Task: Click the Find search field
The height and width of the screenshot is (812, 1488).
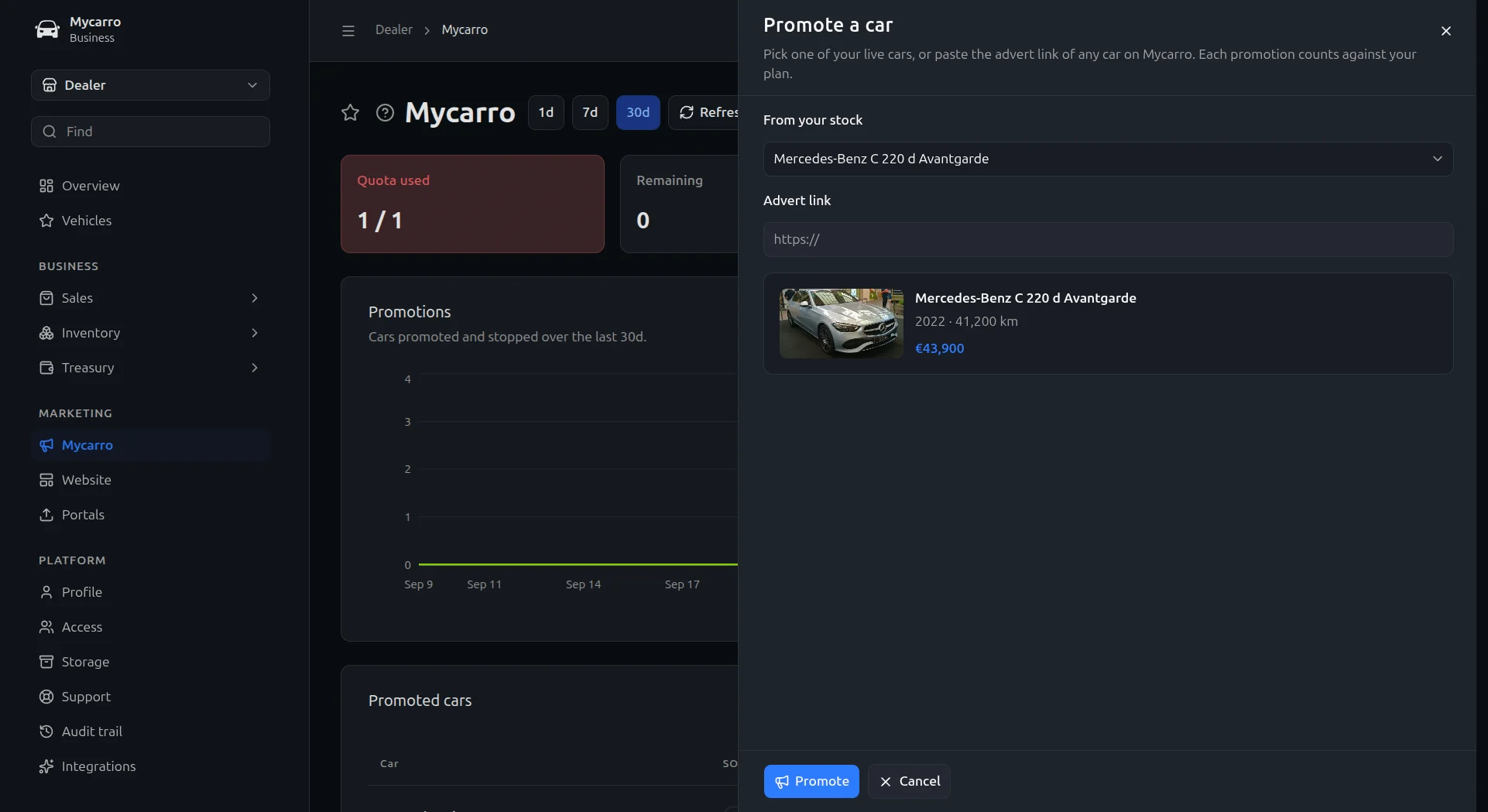Action: pyautogui.click(x=150, y=132)
